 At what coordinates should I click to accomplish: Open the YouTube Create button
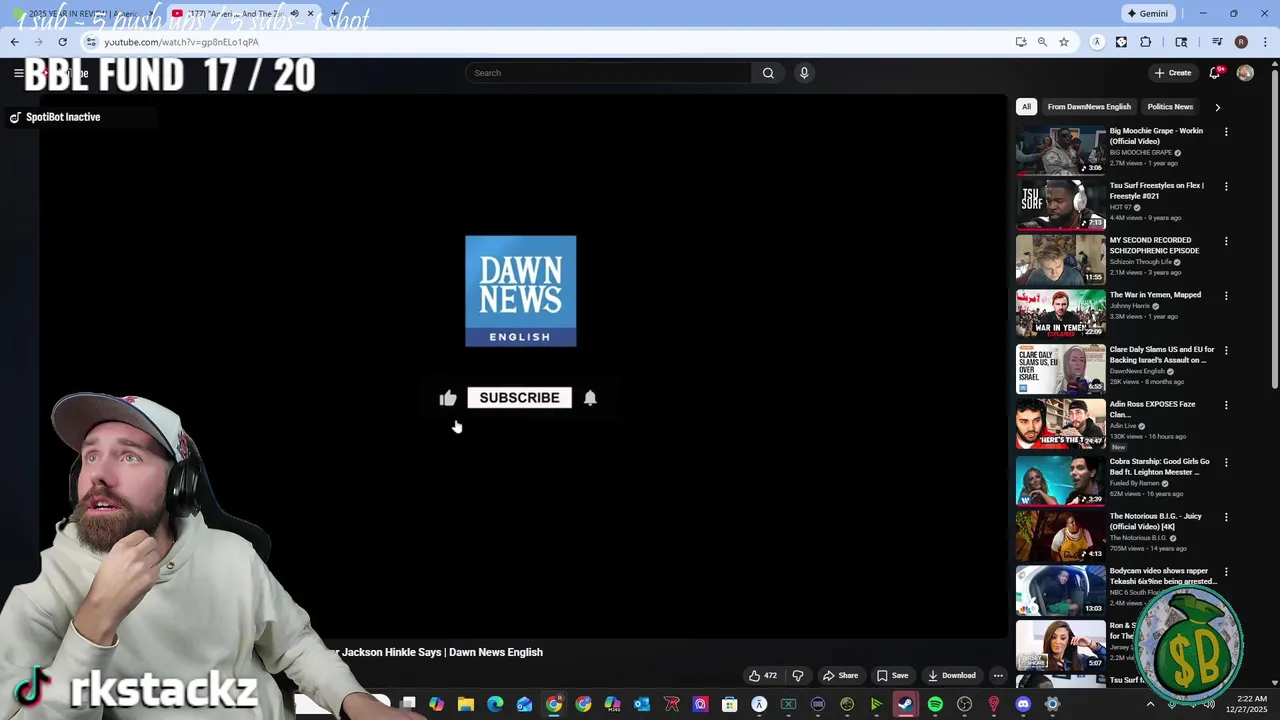(x=1173, y=73)
